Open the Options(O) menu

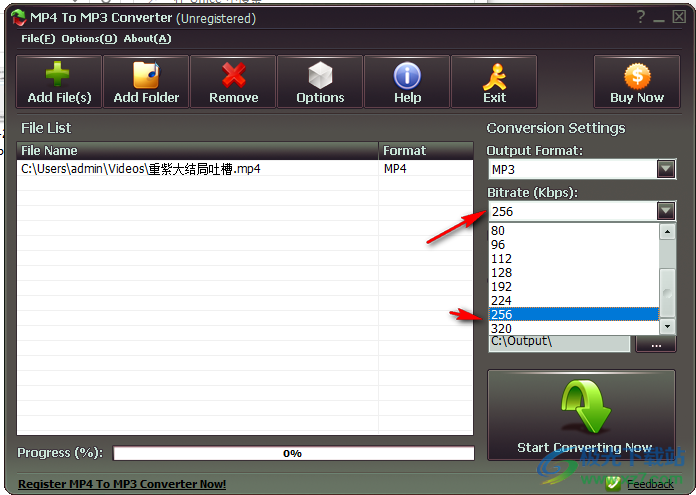(89, 39)
